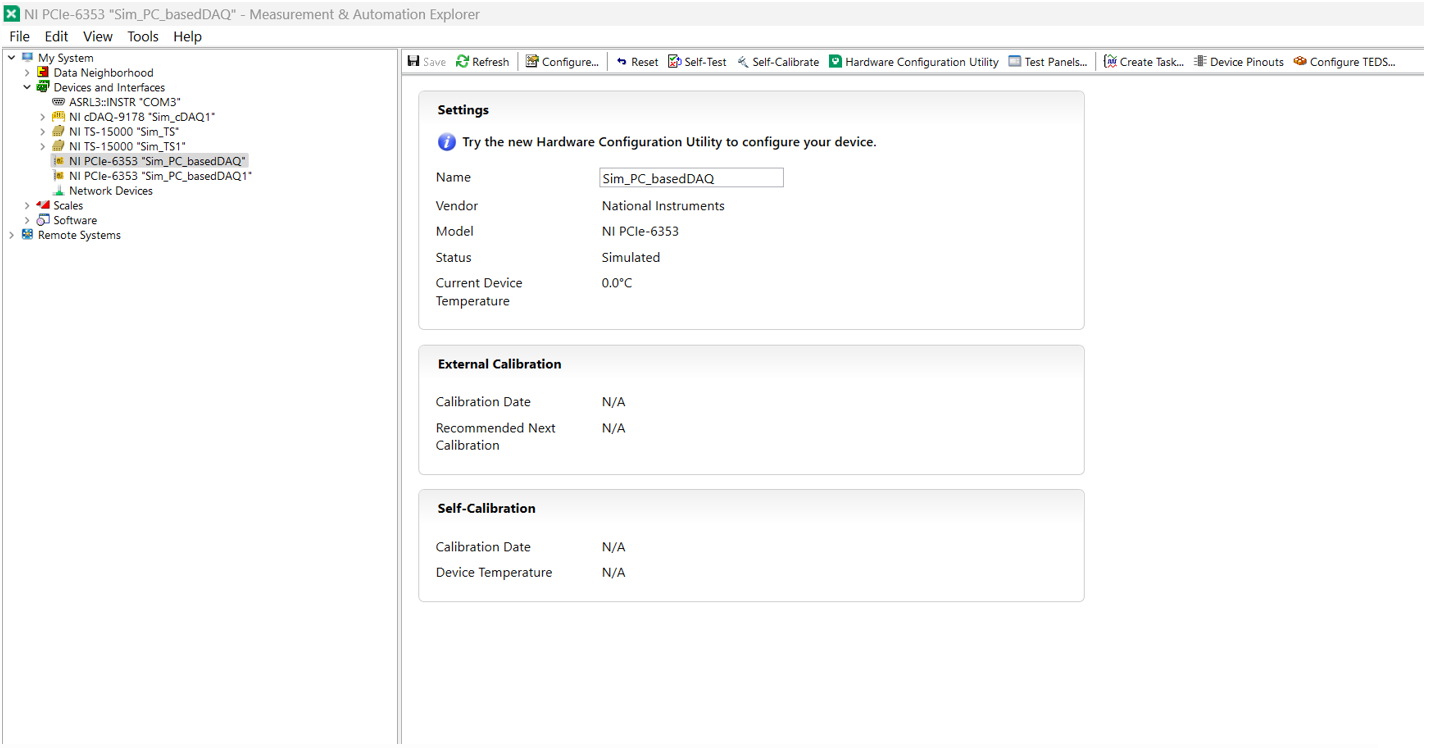1429x748 pixels.
Task: Expand the NI cDAQ-9178 "Sim_cDAQ1" node
Action: pos(43,117)
